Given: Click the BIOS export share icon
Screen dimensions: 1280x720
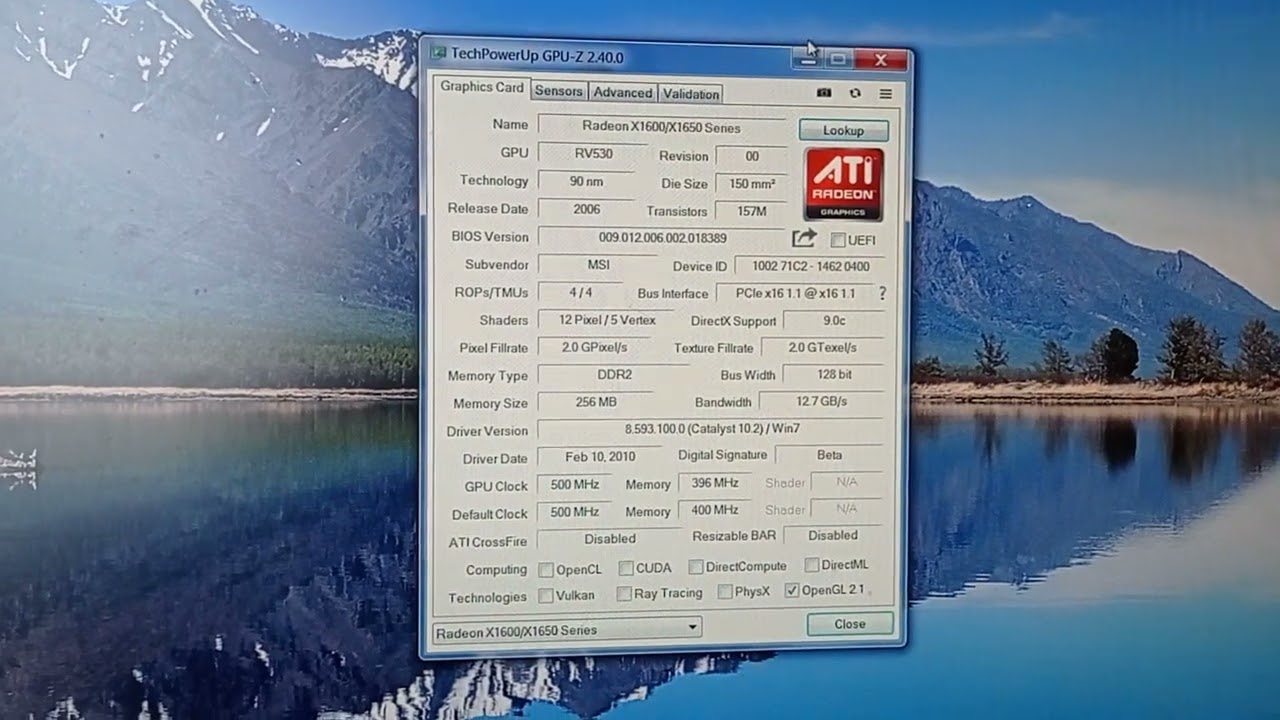Looking at the screenshot, I should tap(804, 238).
